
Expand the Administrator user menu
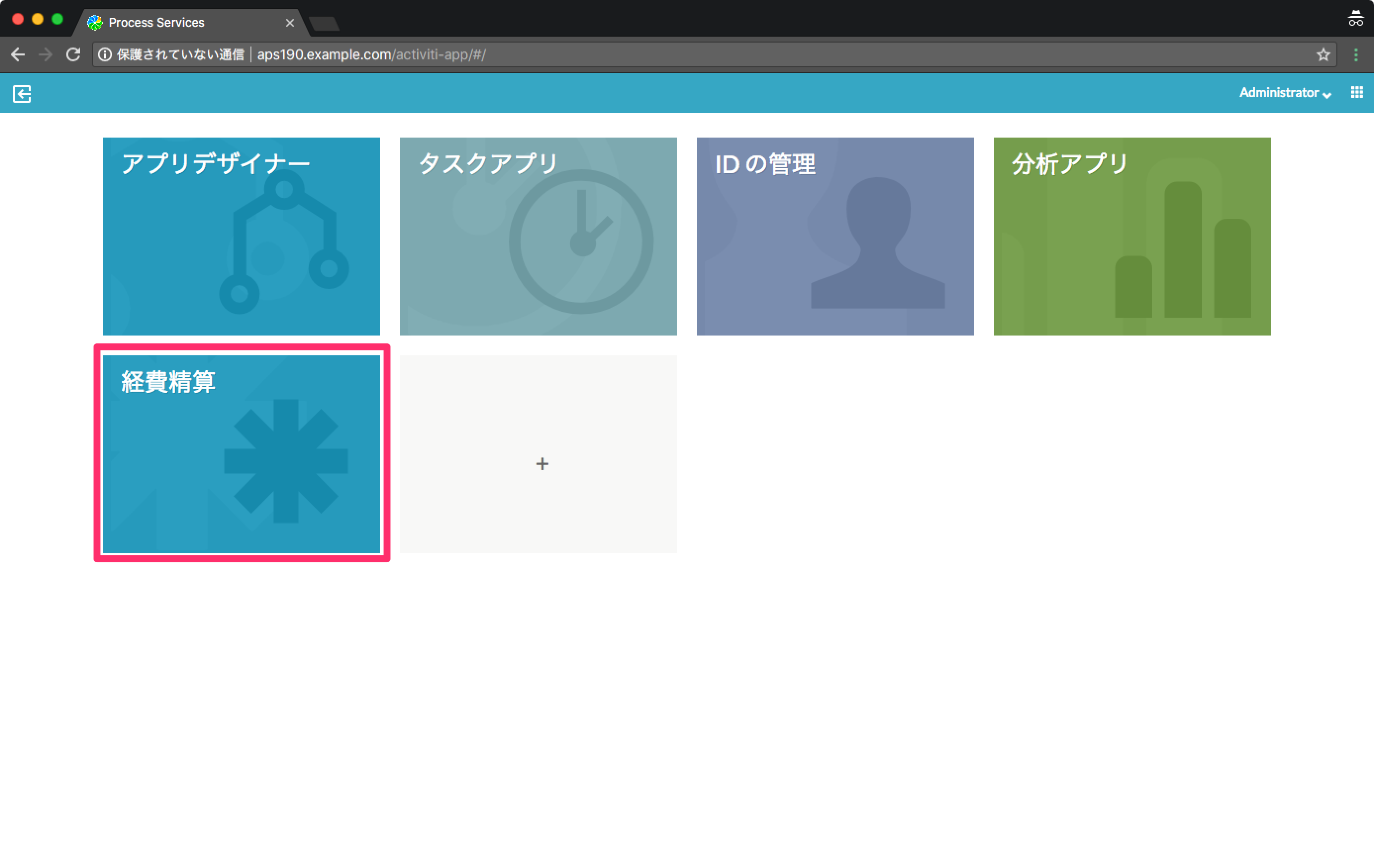tap(1285, 93)
